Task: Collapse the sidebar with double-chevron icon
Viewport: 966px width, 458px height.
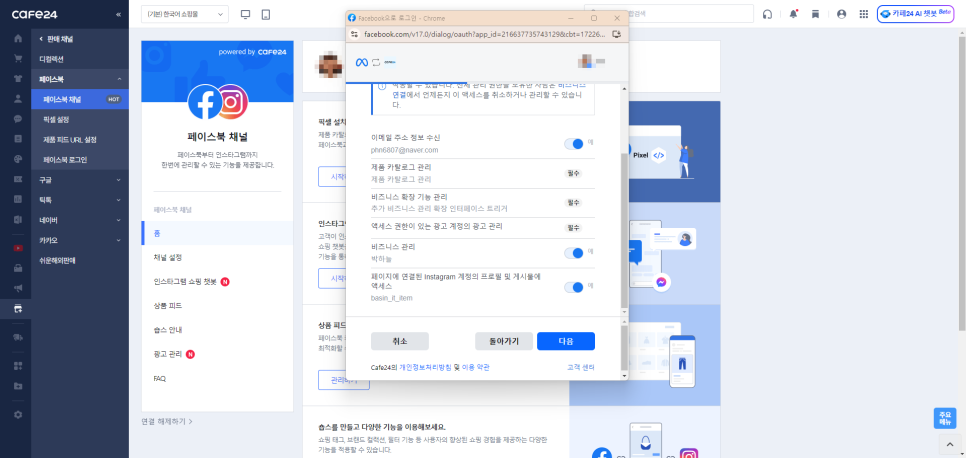Action: tap(118, 14)
